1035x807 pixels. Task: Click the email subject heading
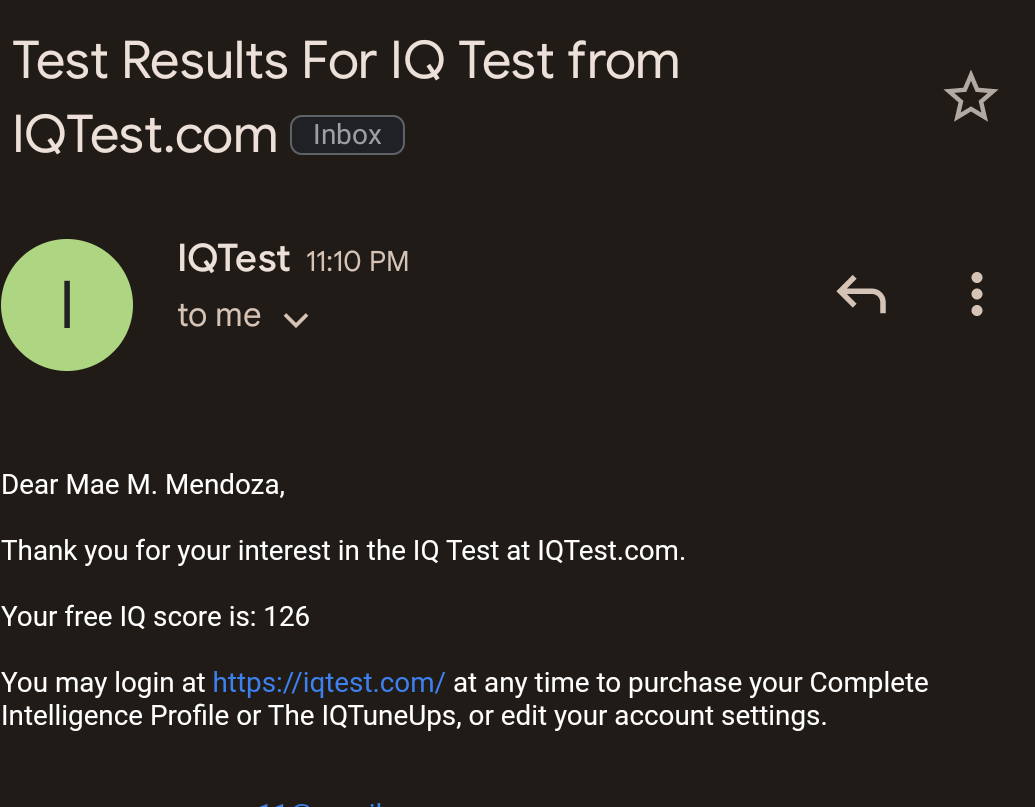tap(345, 95)
